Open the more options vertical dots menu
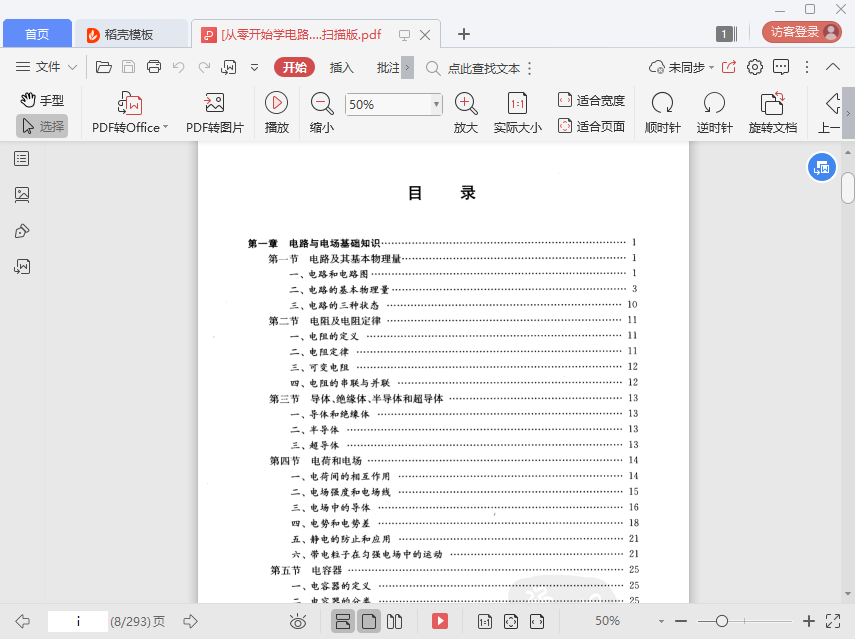The width and height of the screenshot is (855, 639). click(807, 67)
